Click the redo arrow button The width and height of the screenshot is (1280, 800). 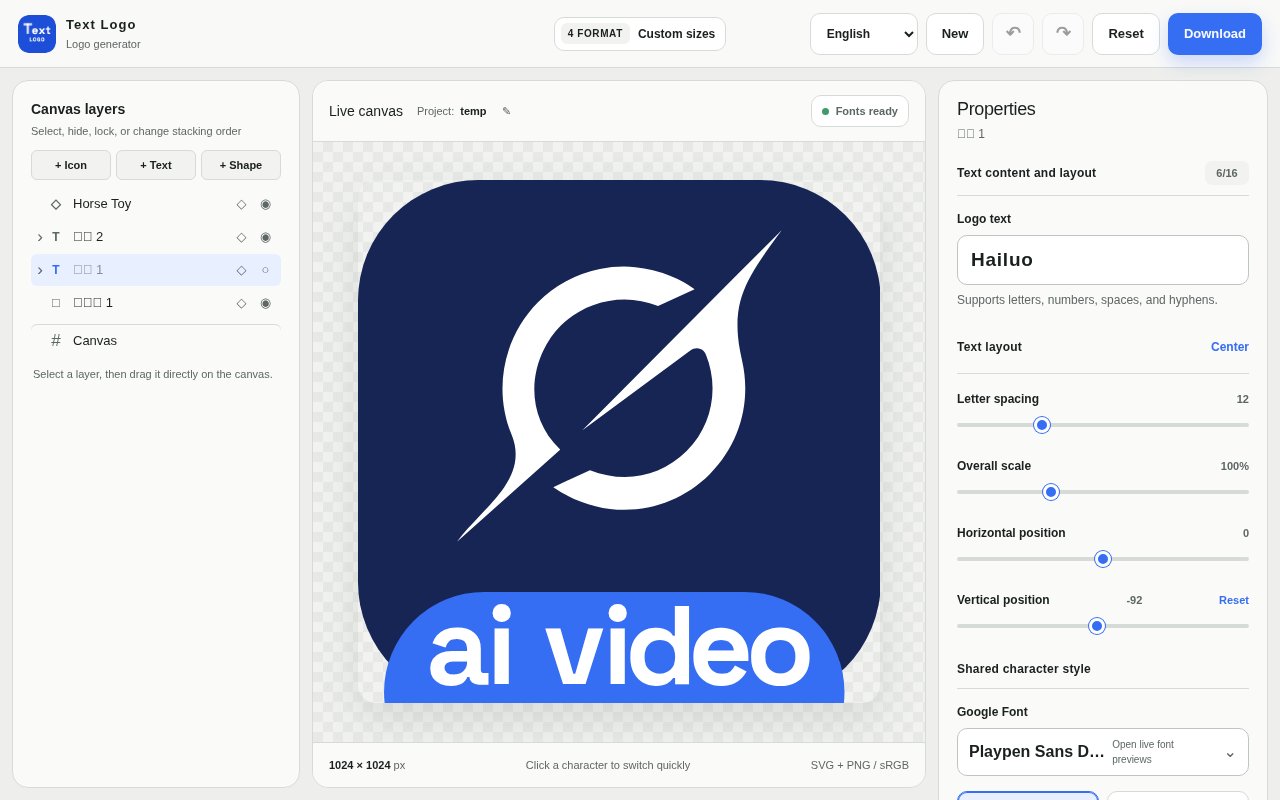1063,34
